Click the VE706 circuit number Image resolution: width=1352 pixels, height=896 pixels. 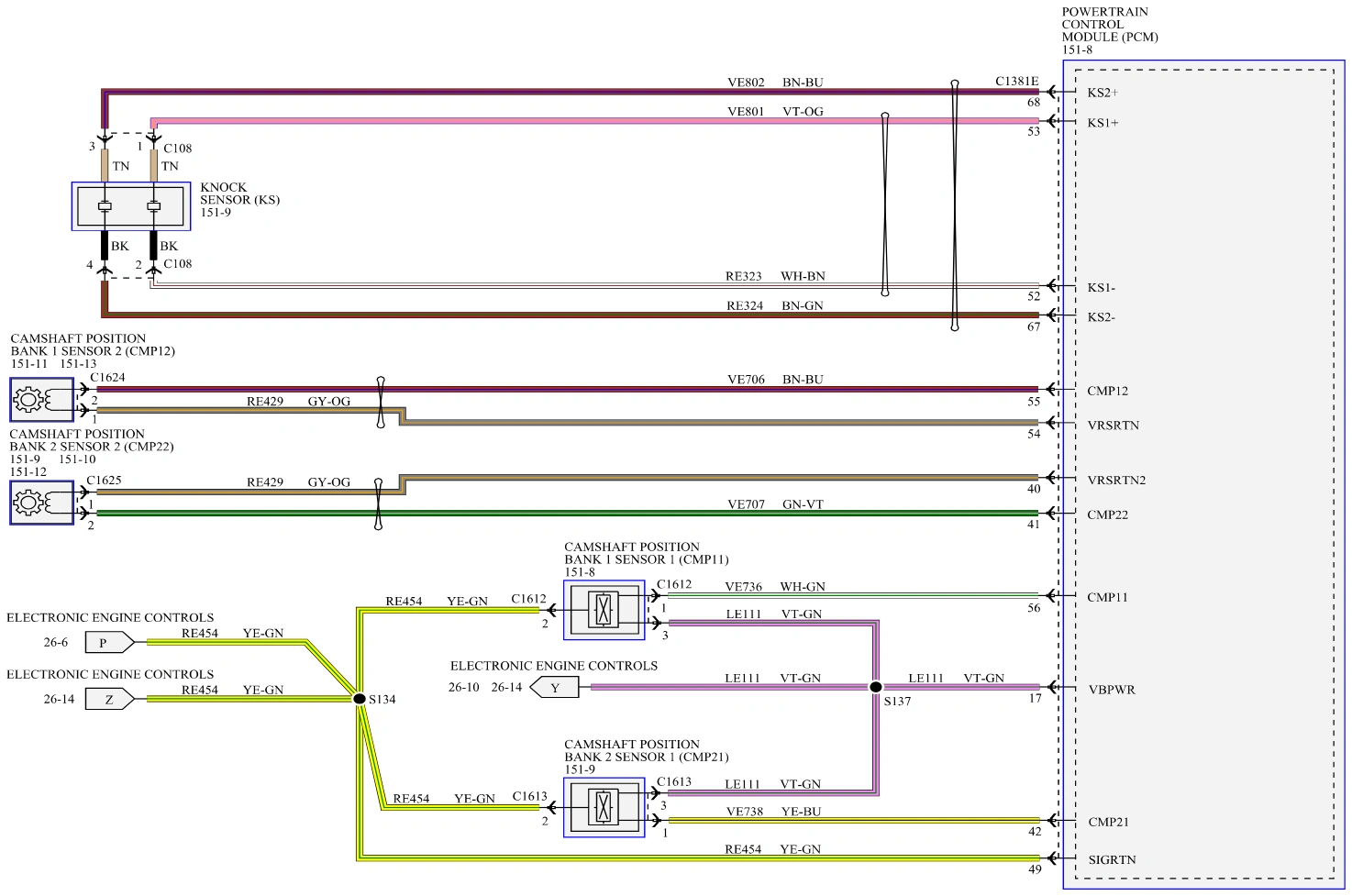[746, 380]
